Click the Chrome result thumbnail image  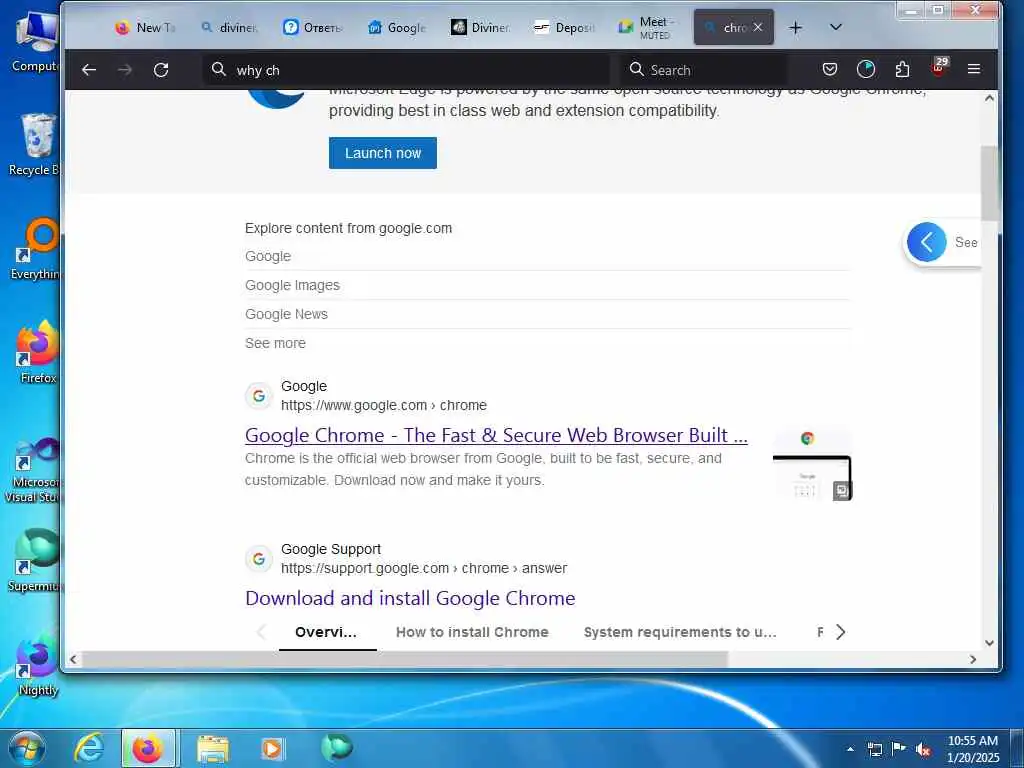(x=812, y=463)
